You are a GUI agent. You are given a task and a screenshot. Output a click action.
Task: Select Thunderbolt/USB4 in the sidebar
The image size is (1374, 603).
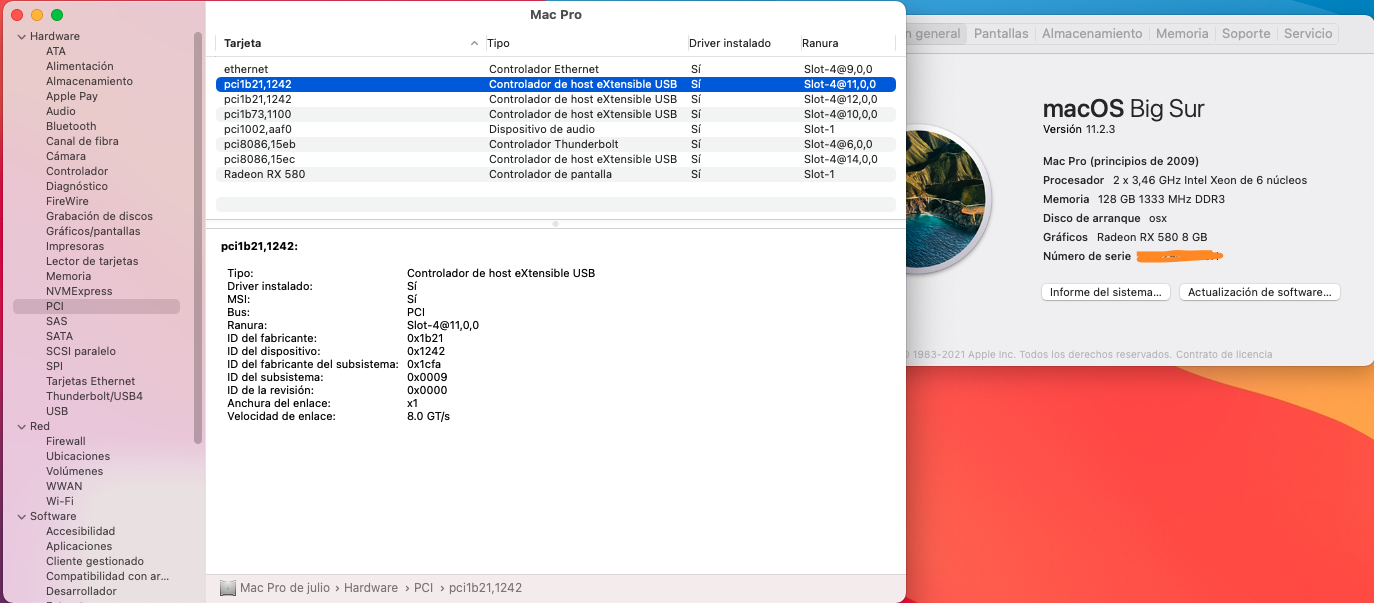(x=94, y=396)
